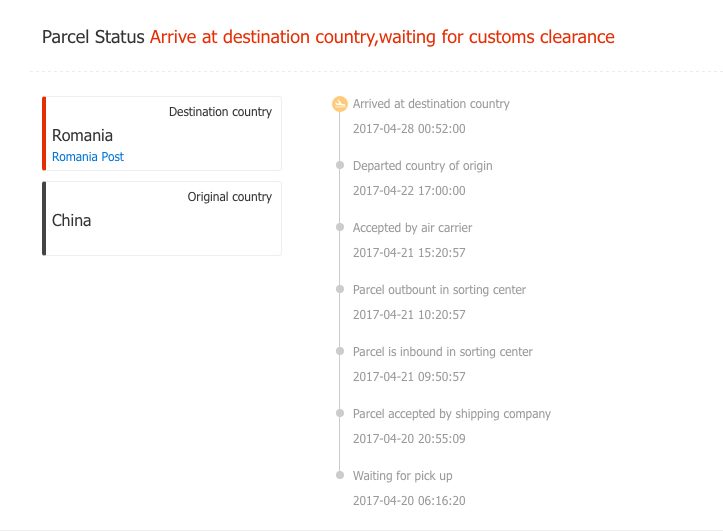Viewport: 723px width, 532px height.
Task: Click the orange airplane arrival status icon
Action: tap(340, 104)
